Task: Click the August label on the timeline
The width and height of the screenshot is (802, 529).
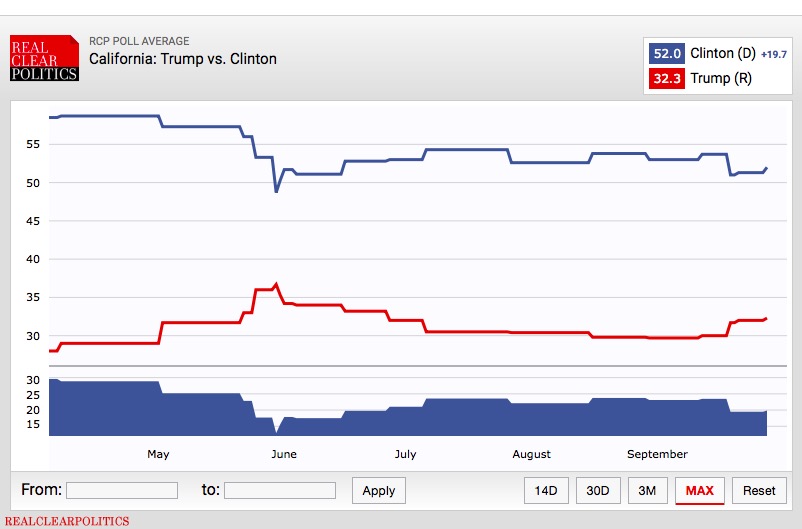Action: pyautogui.click(x=531, y=454)
